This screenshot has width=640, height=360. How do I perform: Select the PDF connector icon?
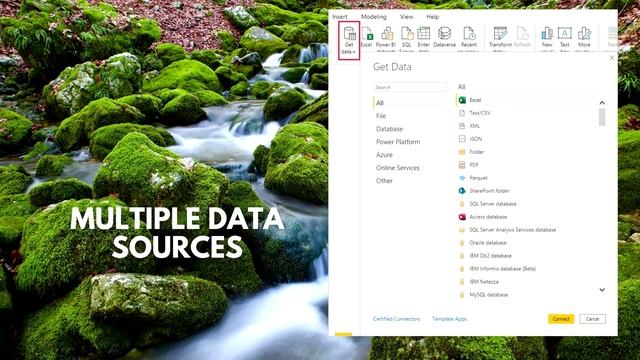[x=462, y=165]
